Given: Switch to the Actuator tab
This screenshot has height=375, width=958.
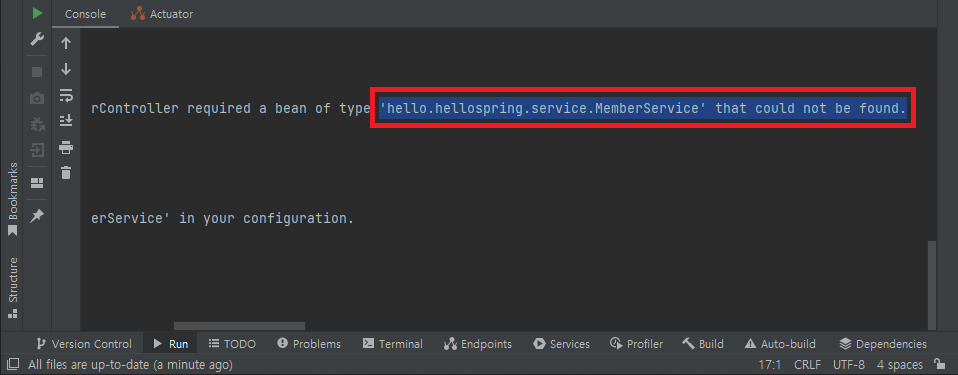Looking at the screenshot, I should pos(163,14).
